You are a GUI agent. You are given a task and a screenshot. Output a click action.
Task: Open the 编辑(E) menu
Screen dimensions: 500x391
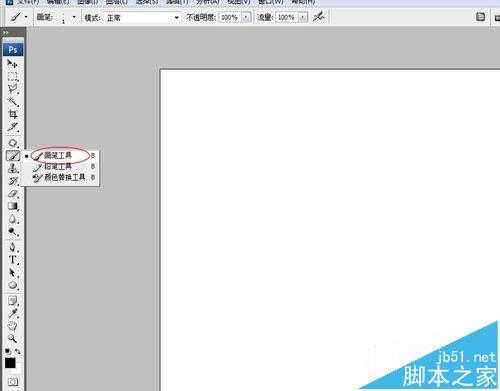(58, 2)
